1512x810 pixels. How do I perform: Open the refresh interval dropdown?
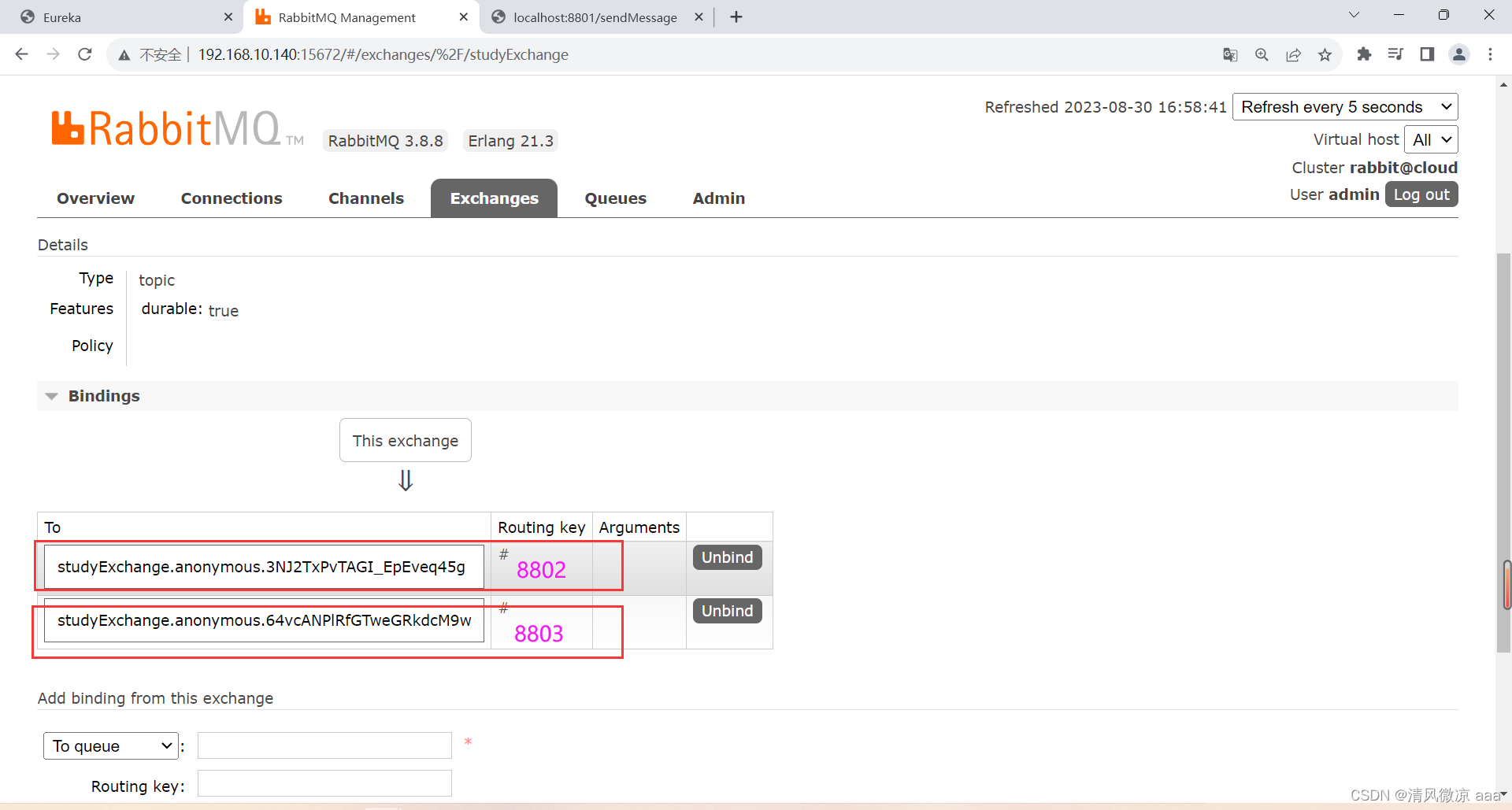pos(1345,107)
